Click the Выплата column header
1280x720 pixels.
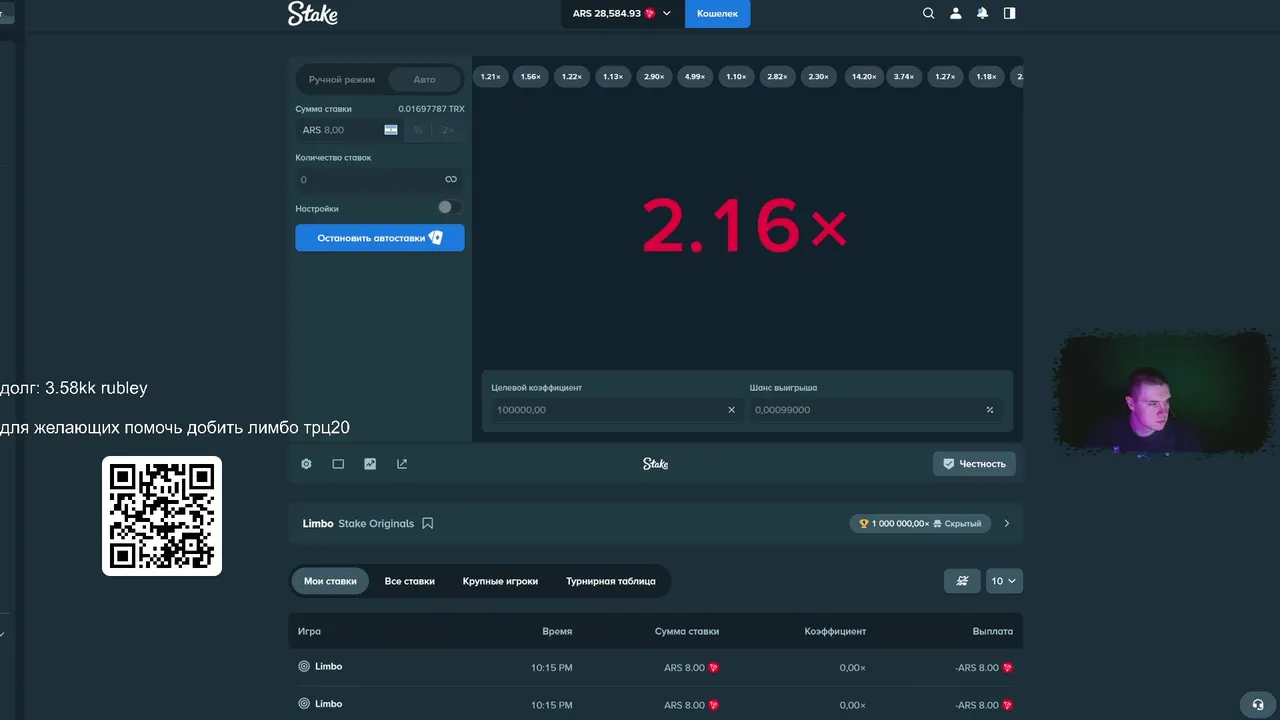pos(993,632)
